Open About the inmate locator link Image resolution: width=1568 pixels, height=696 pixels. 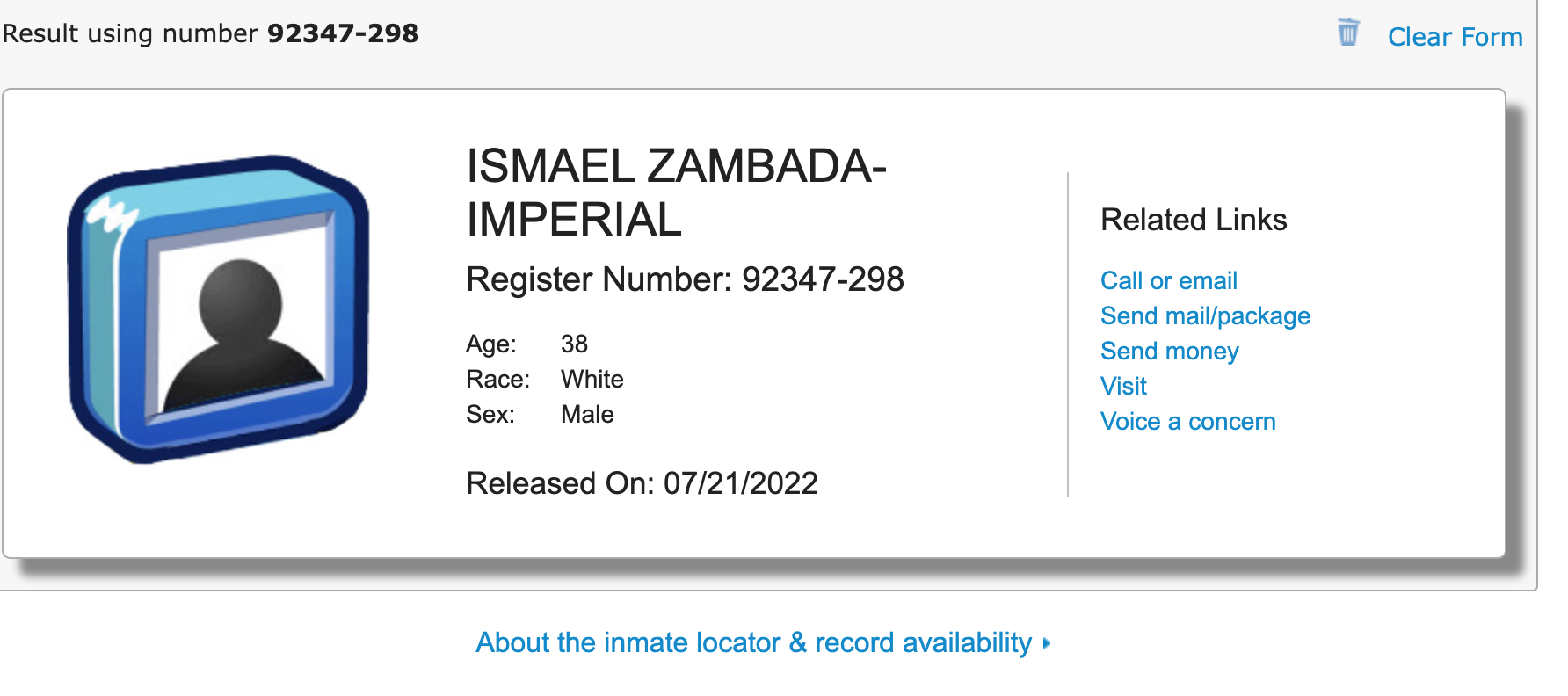point(753,642)
